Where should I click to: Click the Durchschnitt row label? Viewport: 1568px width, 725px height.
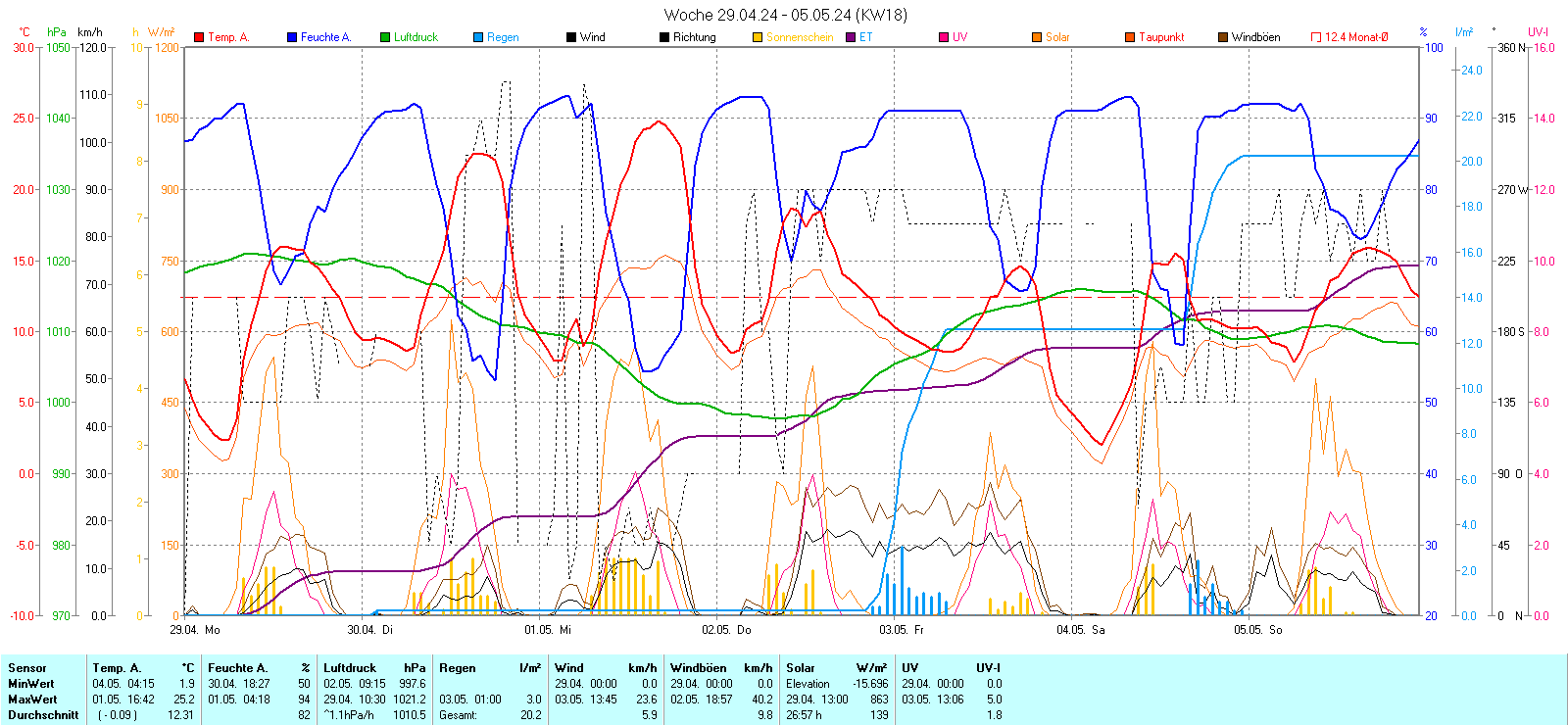43,715
